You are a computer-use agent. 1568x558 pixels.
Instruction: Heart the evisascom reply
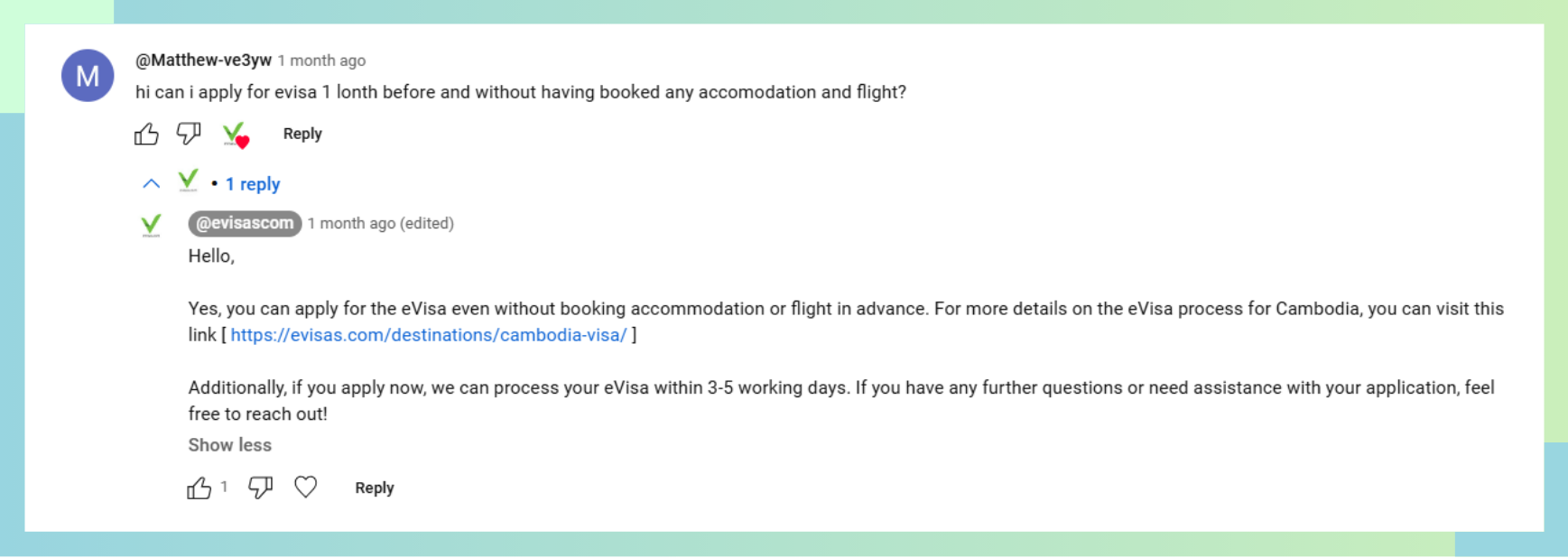[306, 488]
